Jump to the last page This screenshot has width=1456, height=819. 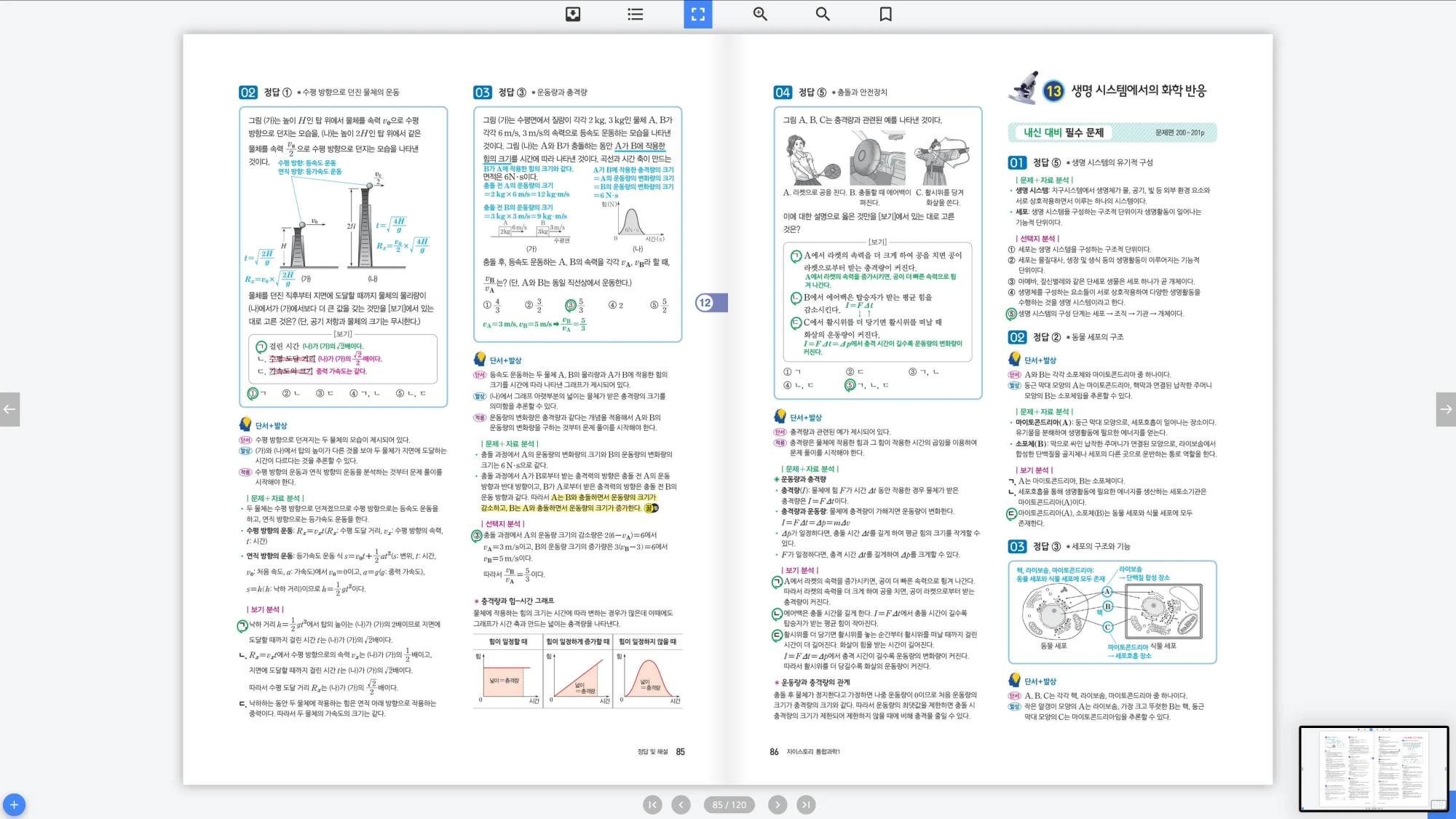(805, 804)
